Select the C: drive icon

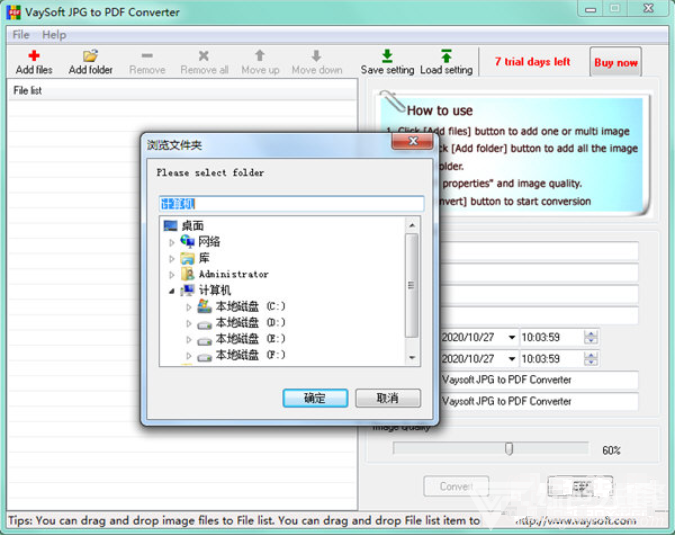pos(204,306)
